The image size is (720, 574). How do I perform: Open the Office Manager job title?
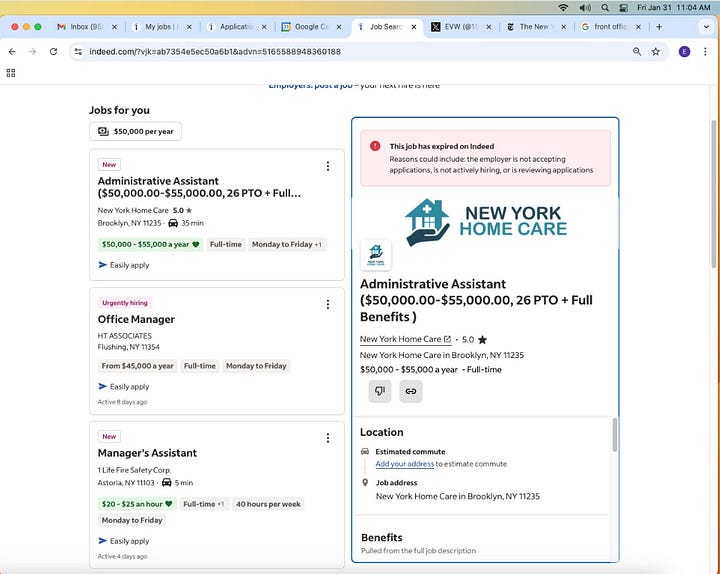click(x=136, y=319)
